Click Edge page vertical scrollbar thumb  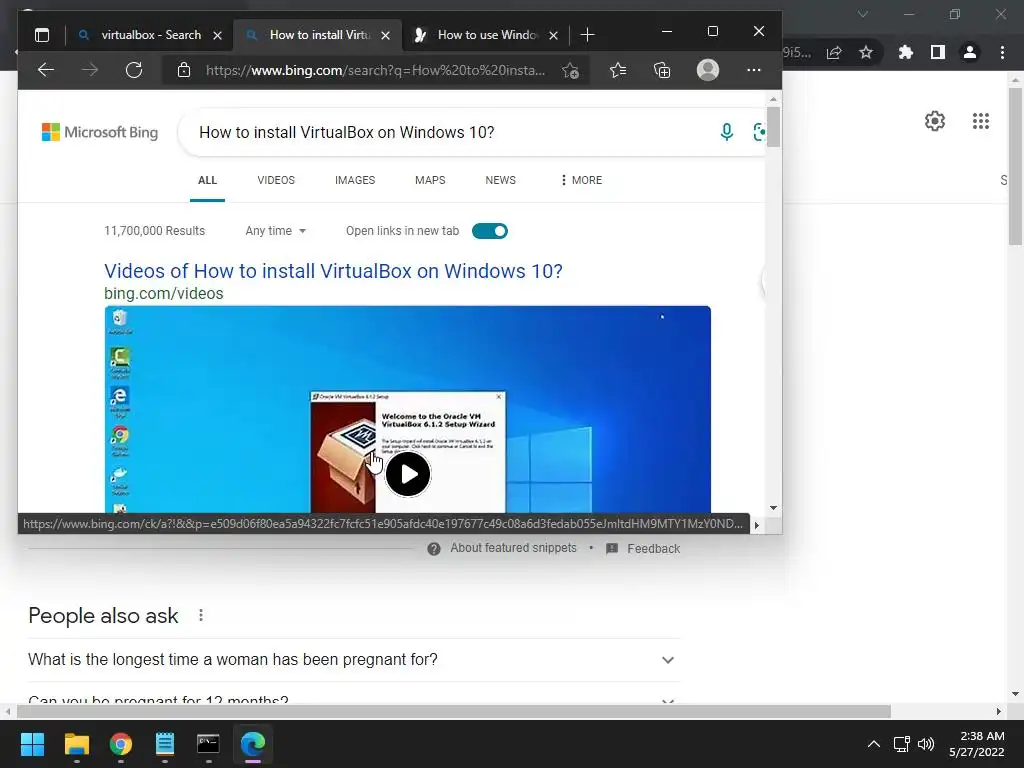click(x=773, y=127)
